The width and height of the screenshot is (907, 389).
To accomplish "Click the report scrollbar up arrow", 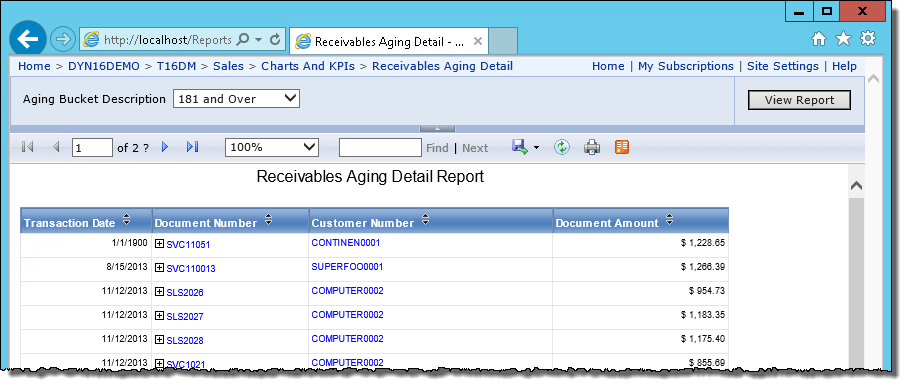I will coord(856,186).
